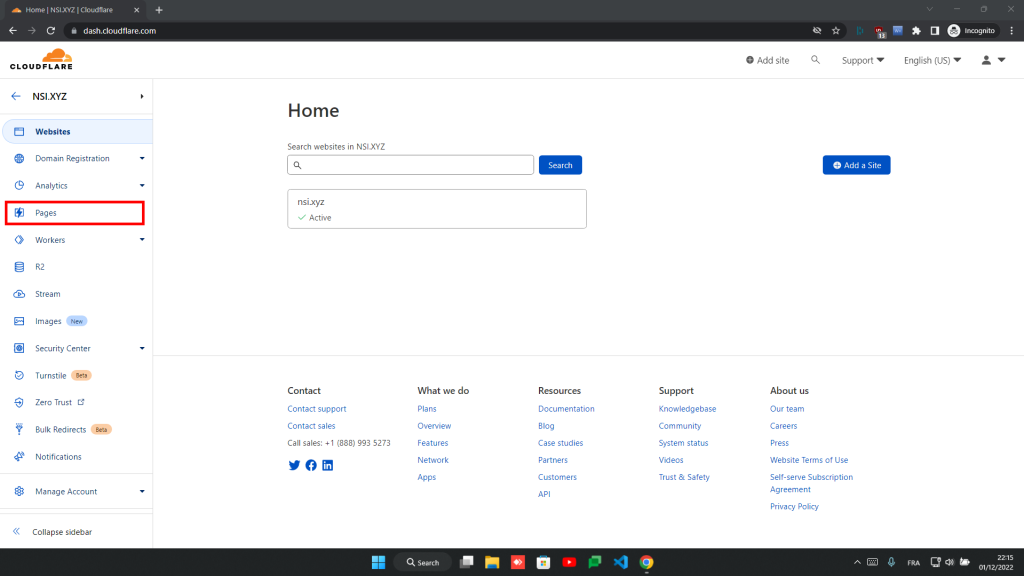The image size is (1024, 576).
Task: Open the nsi.xyz site card
Action: 437,209
